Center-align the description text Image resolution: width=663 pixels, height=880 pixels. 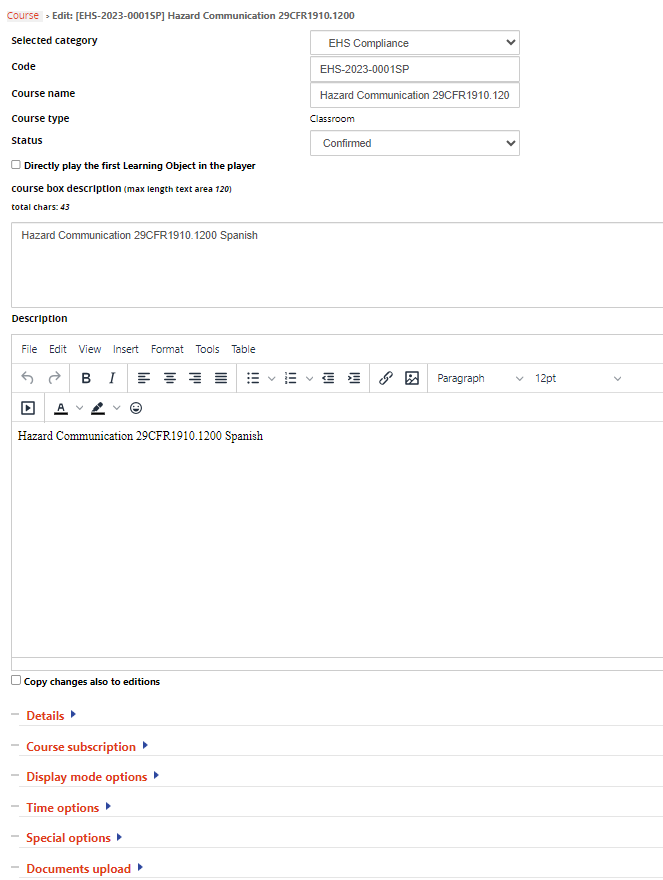pyautogui.click(x=170, y=378)
